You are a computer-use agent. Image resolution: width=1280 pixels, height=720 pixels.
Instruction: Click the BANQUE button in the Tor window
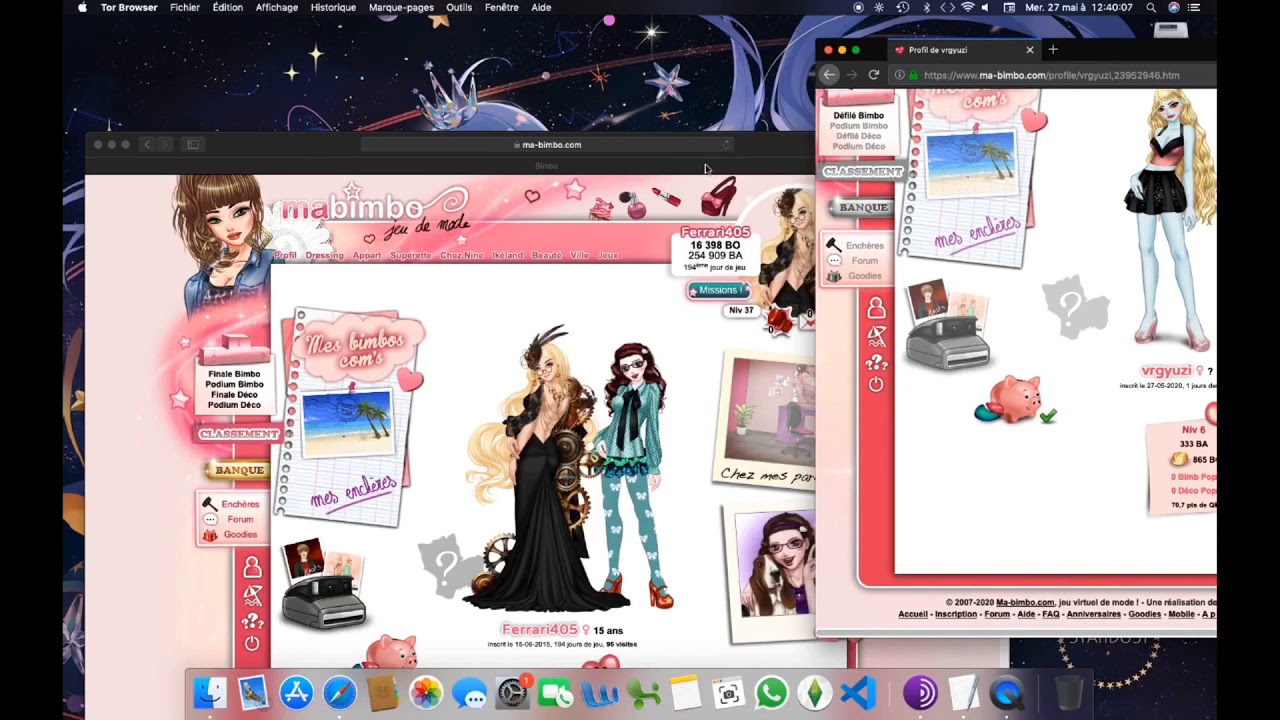863,207
